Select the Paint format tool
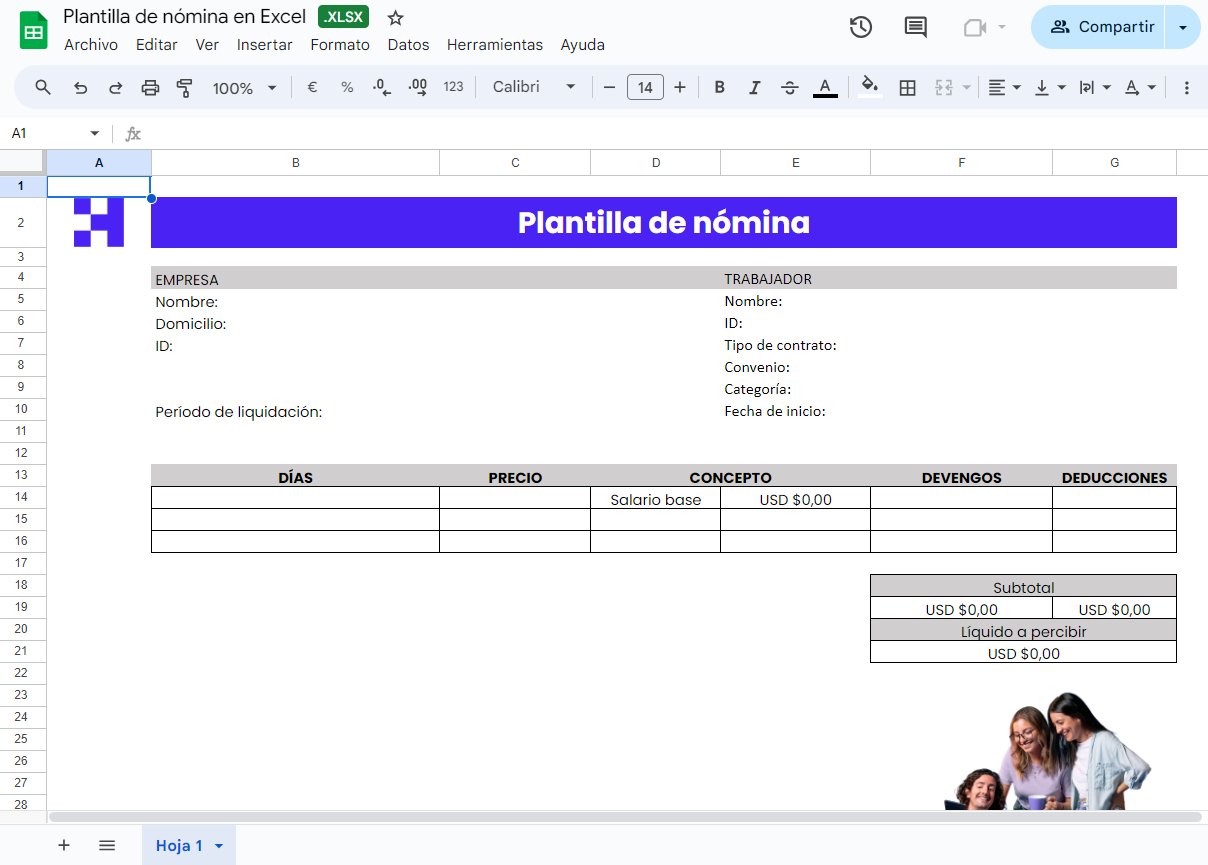Viewport: 1208px width, 865px height. 185,87
